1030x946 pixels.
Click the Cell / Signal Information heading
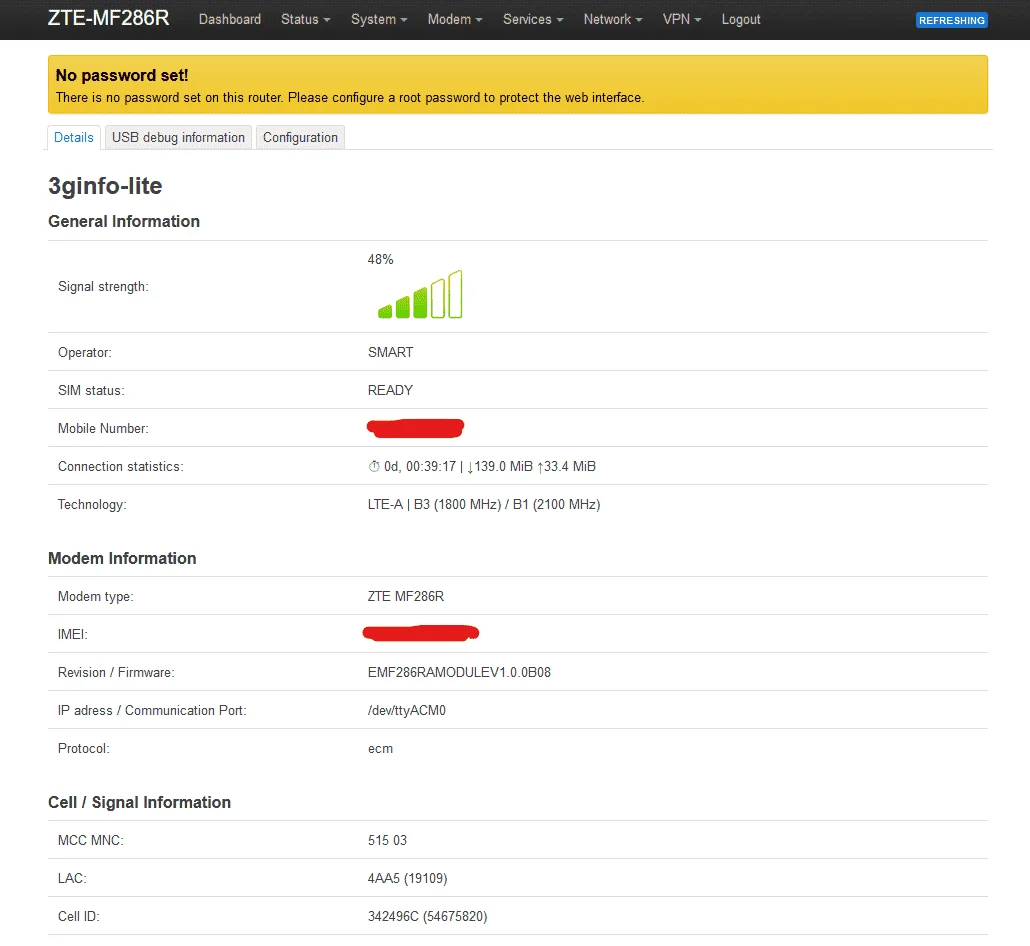[x=139, y=802]
